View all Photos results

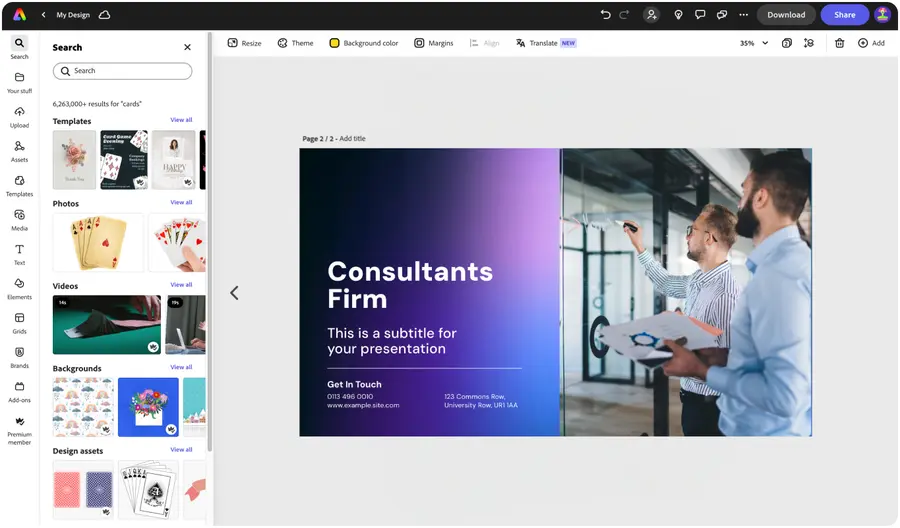point(181,203)
